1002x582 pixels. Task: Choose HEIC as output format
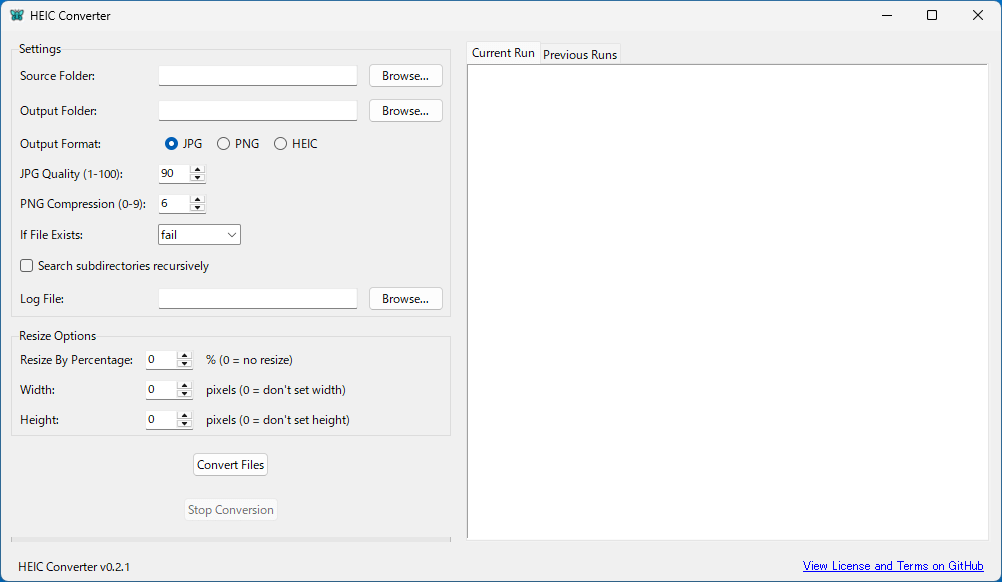coord(281,144)
